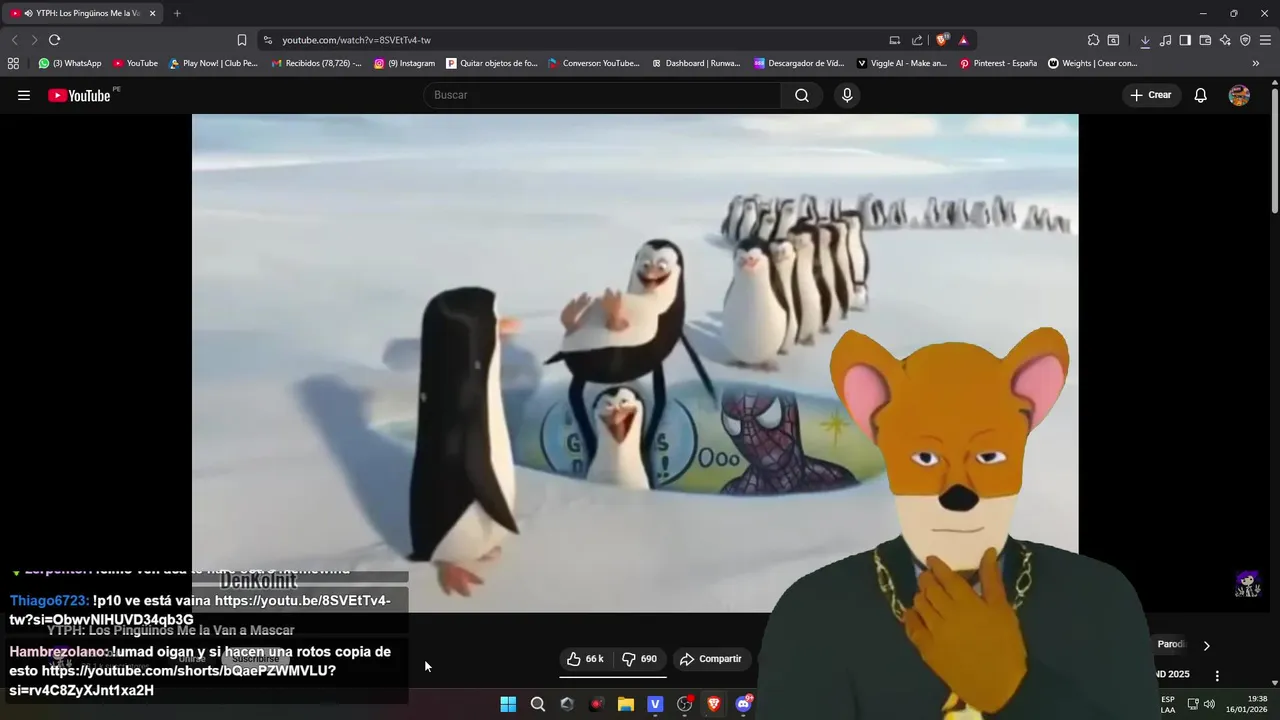Click the Buscar search field
The height and width of the screenshot is (720, 1280).
click(602, 95)
